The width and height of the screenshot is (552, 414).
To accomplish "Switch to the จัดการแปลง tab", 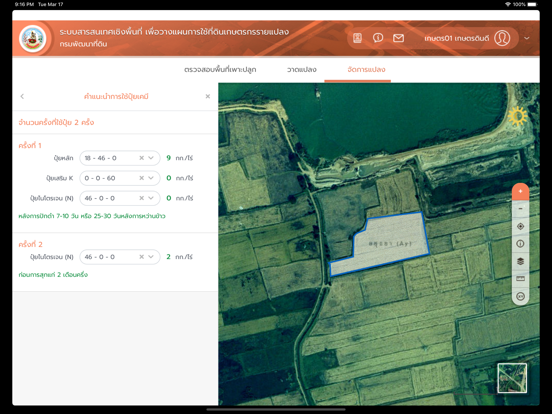I will [366, 69].
